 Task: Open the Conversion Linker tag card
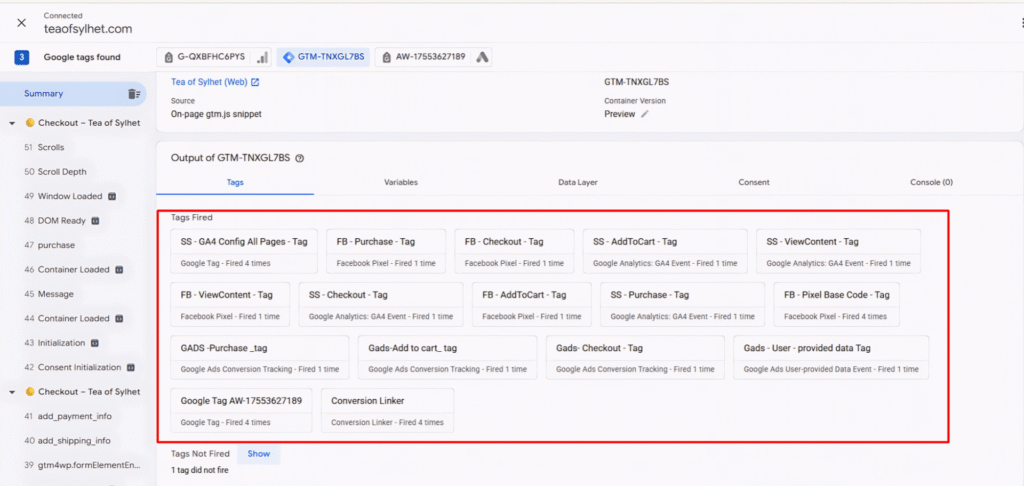pos(387,411)
